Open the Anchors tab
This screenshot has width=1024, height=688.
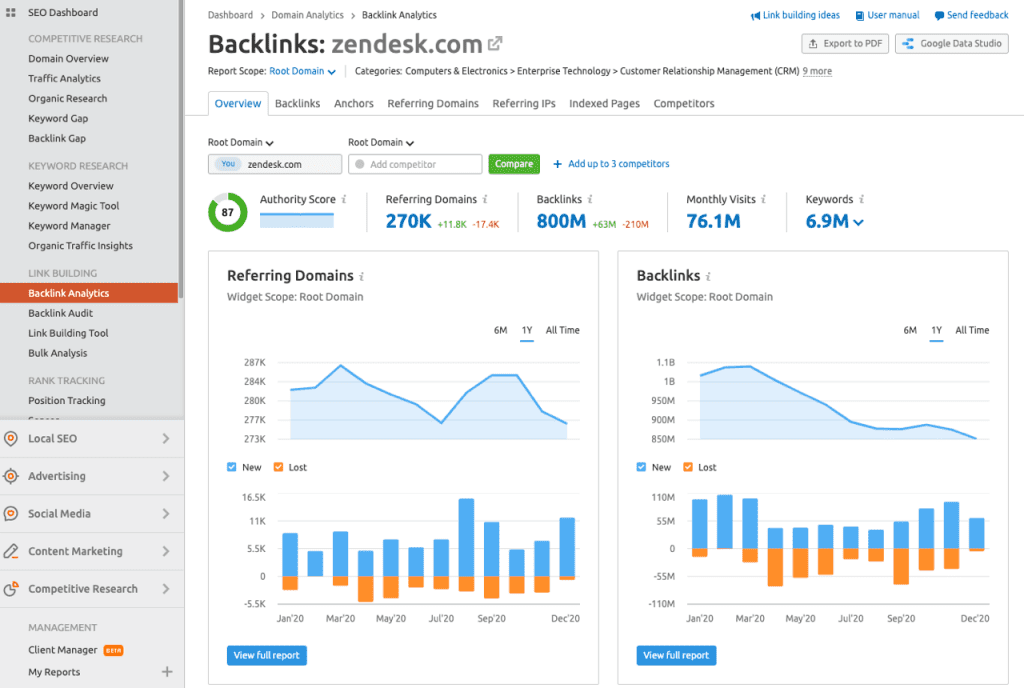coord(353,103)
